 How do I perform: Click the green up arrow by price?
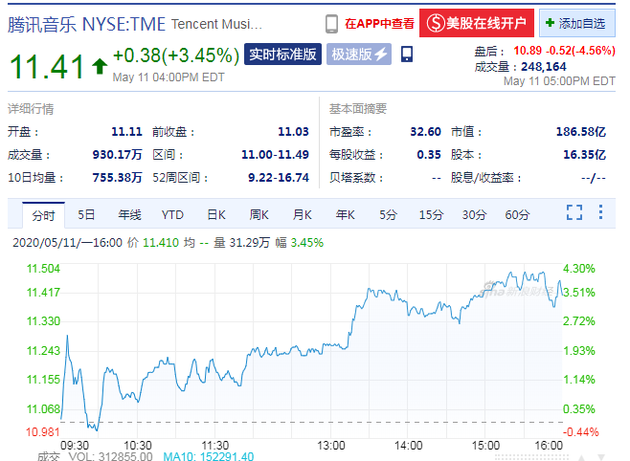click(99, 66)
